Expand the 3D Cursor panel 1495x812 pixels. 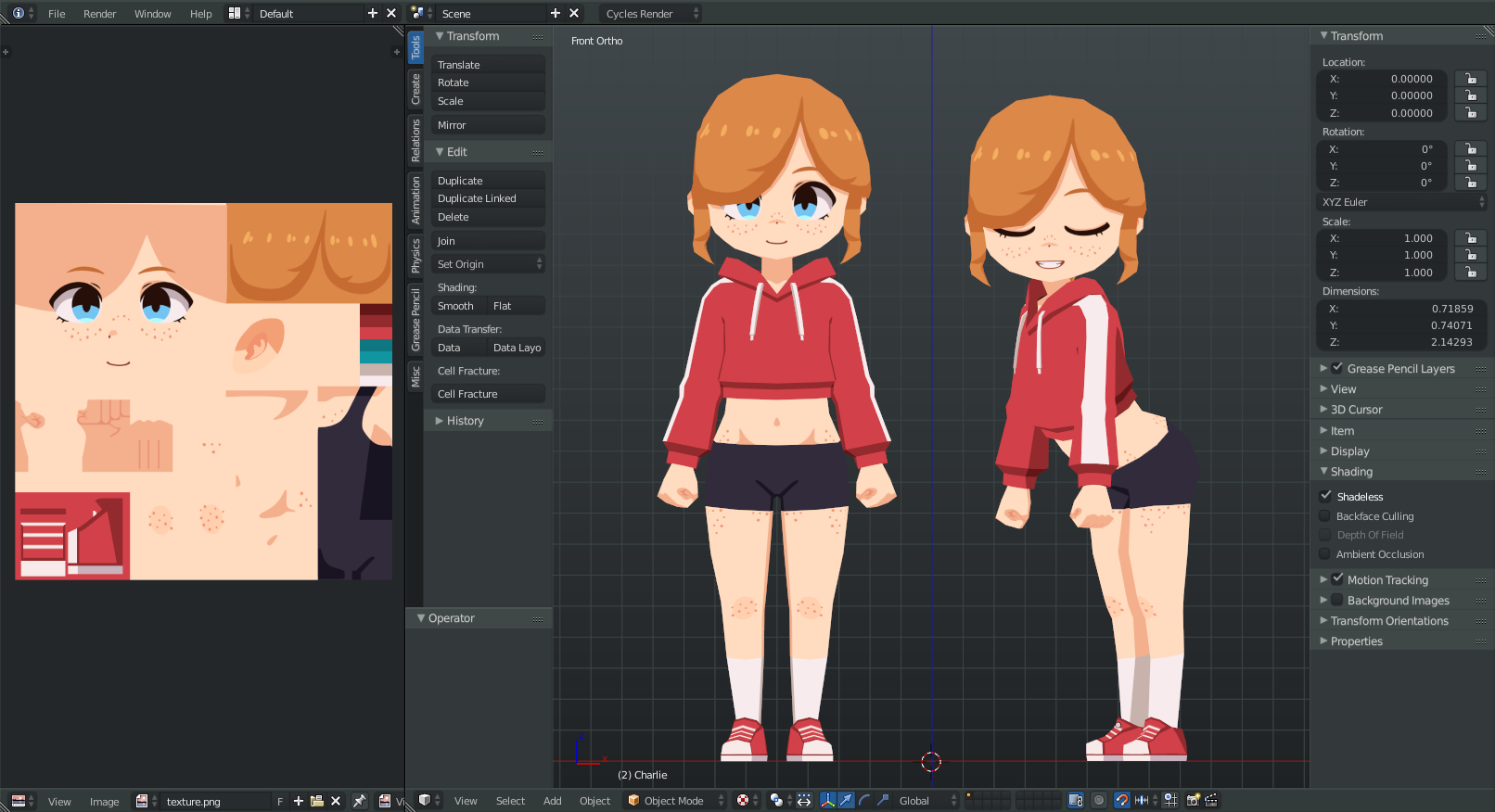(1401, 410)
